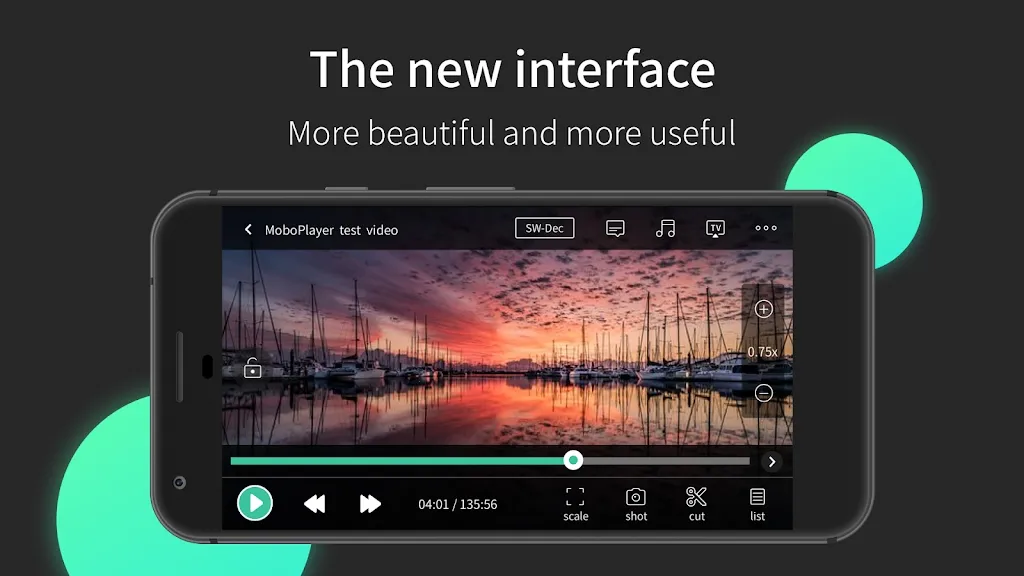Toggle the SW-Dec decoder mode
Viewport: 1024px width, 576px height.
click(x=544, y=228)
